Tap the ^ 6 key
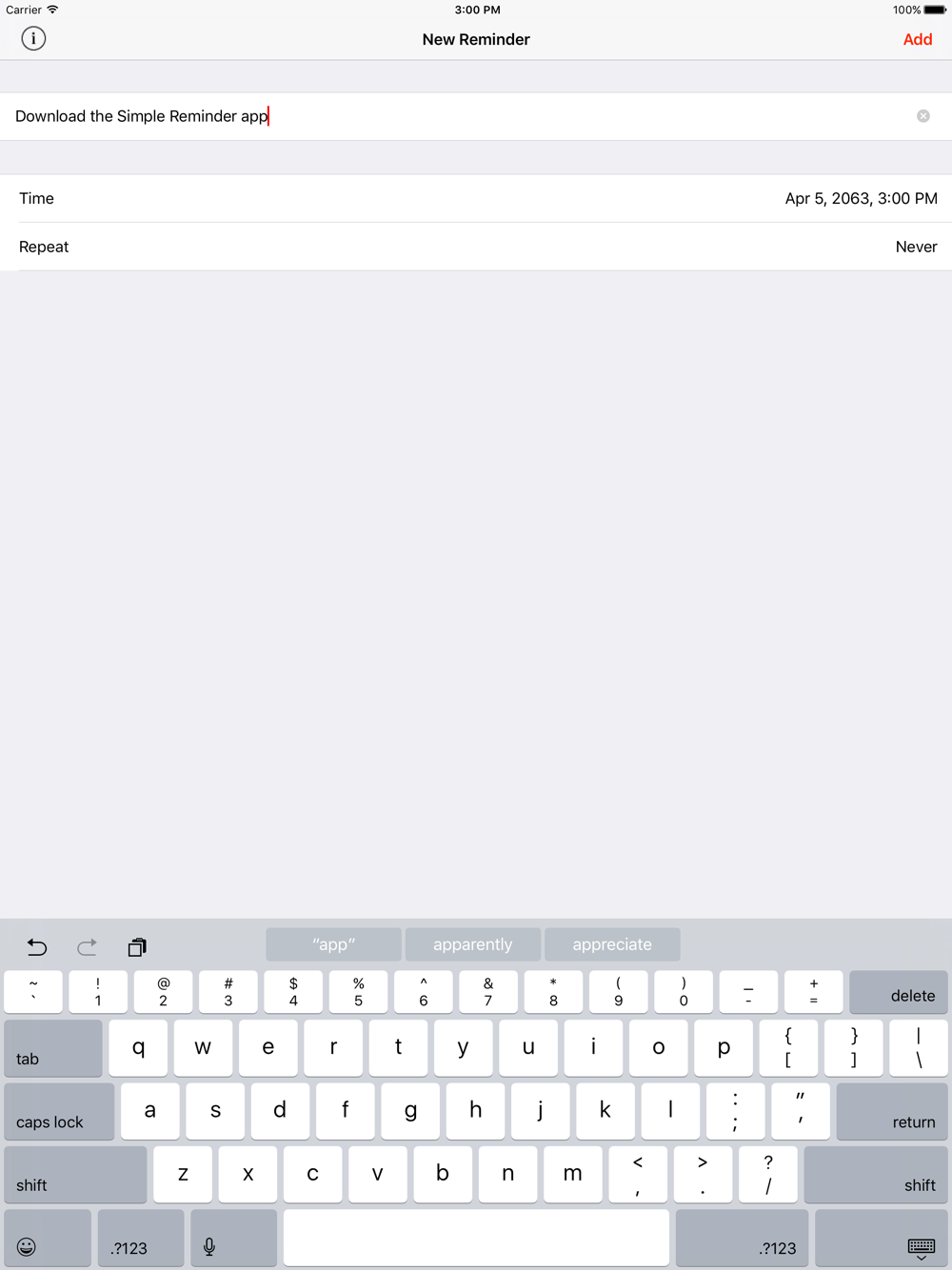The width and height of the screenshot is (952, 1270). pyautogui.click(x=424, y=992)
